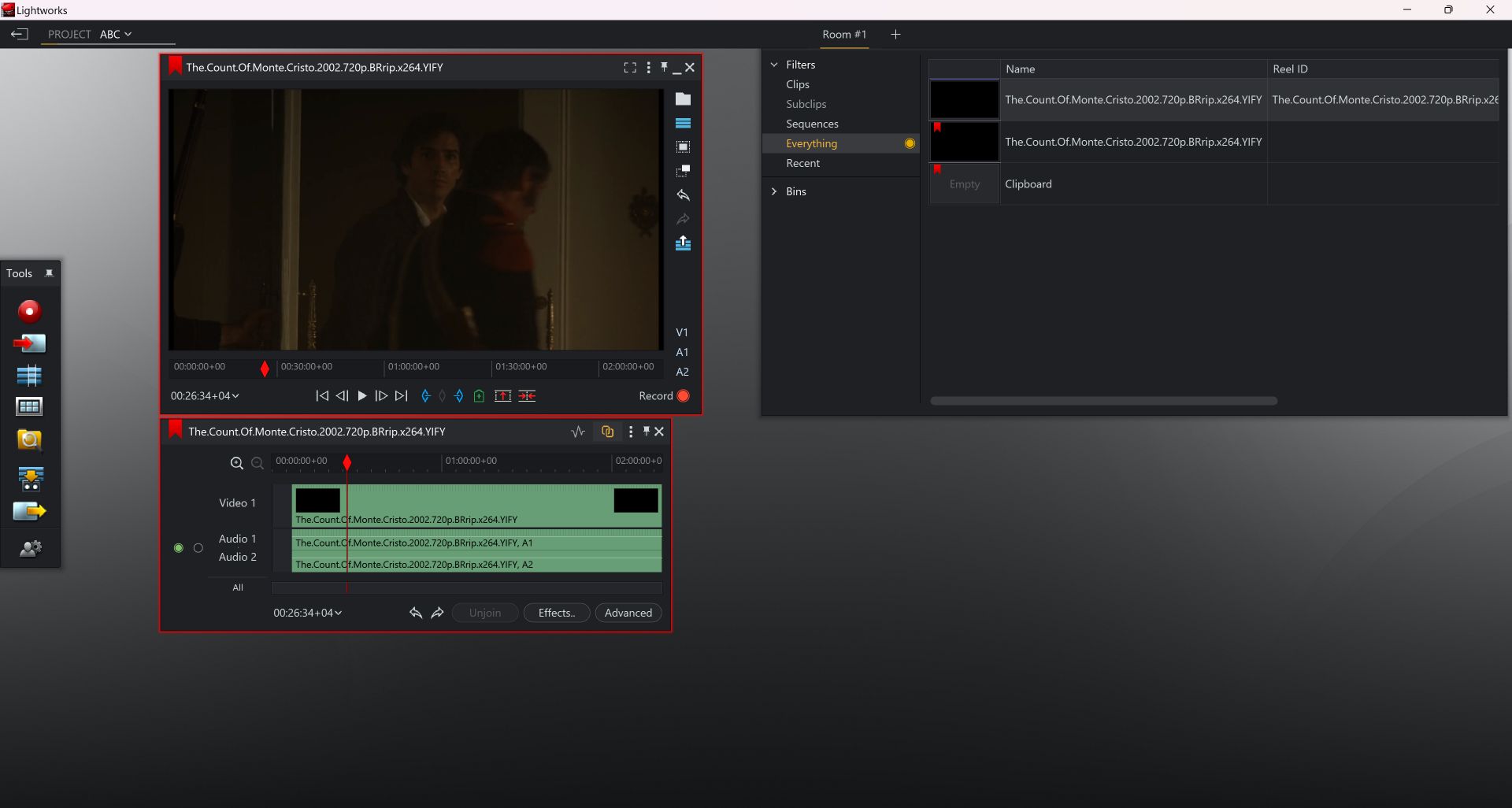
Task: Open timeline timecode 00:26:34+04 dropdown
Action: pyautogui.click(x=308, y=613)
